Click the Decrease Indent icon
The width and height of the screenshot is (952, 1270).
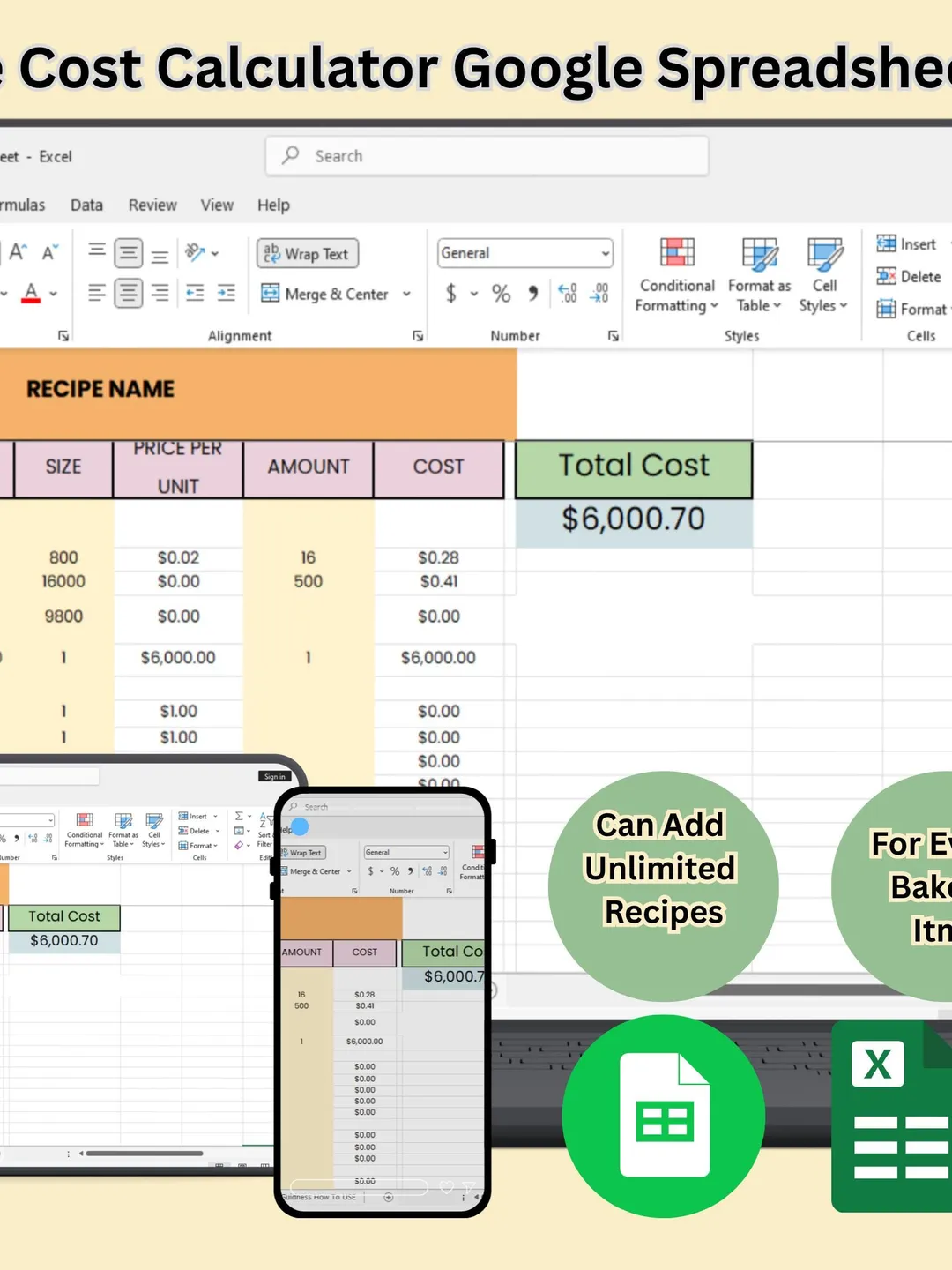[195, 293]
